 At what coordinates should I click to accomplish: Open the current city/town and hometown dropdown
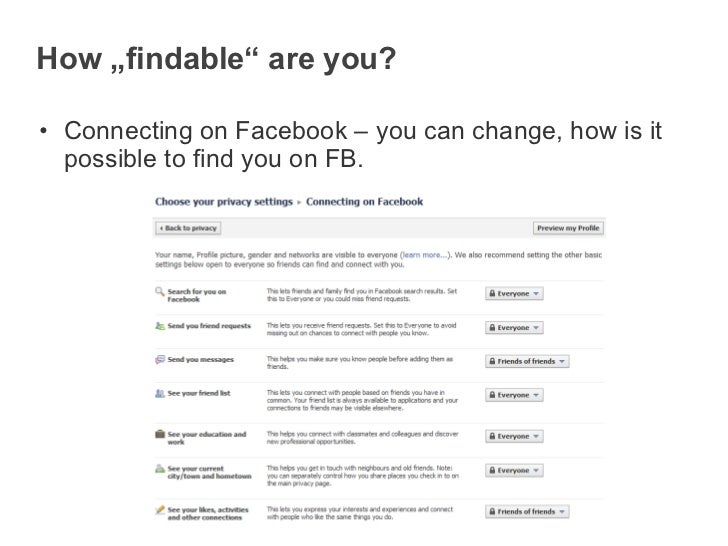tap(514, 470)
